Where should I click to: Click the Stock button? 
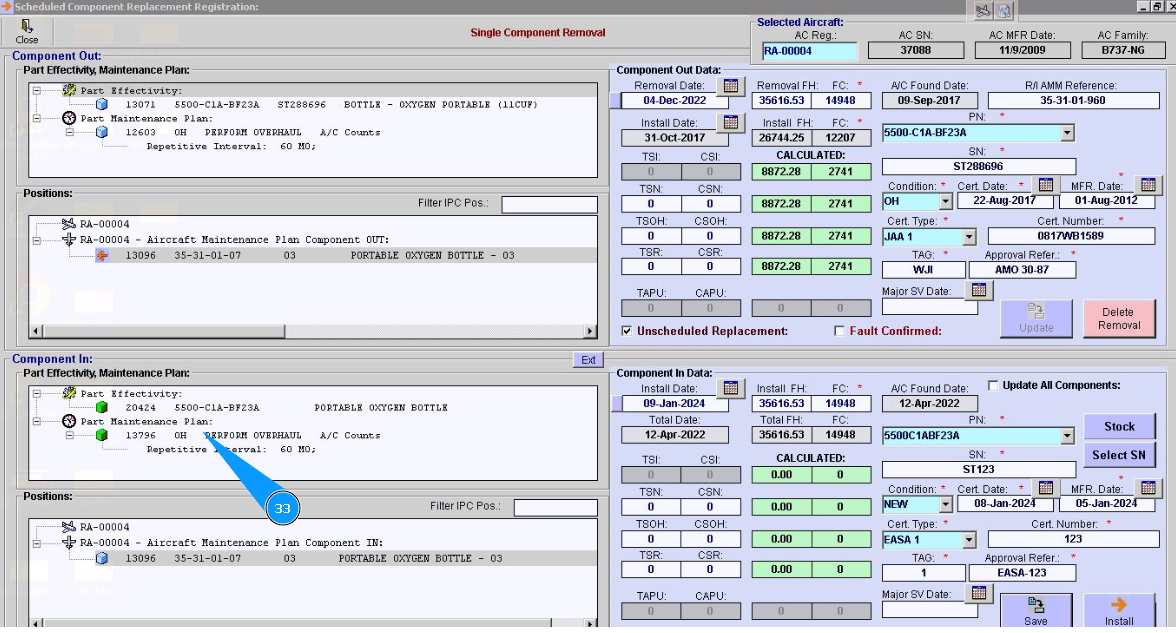click(x=1119, y=426)
